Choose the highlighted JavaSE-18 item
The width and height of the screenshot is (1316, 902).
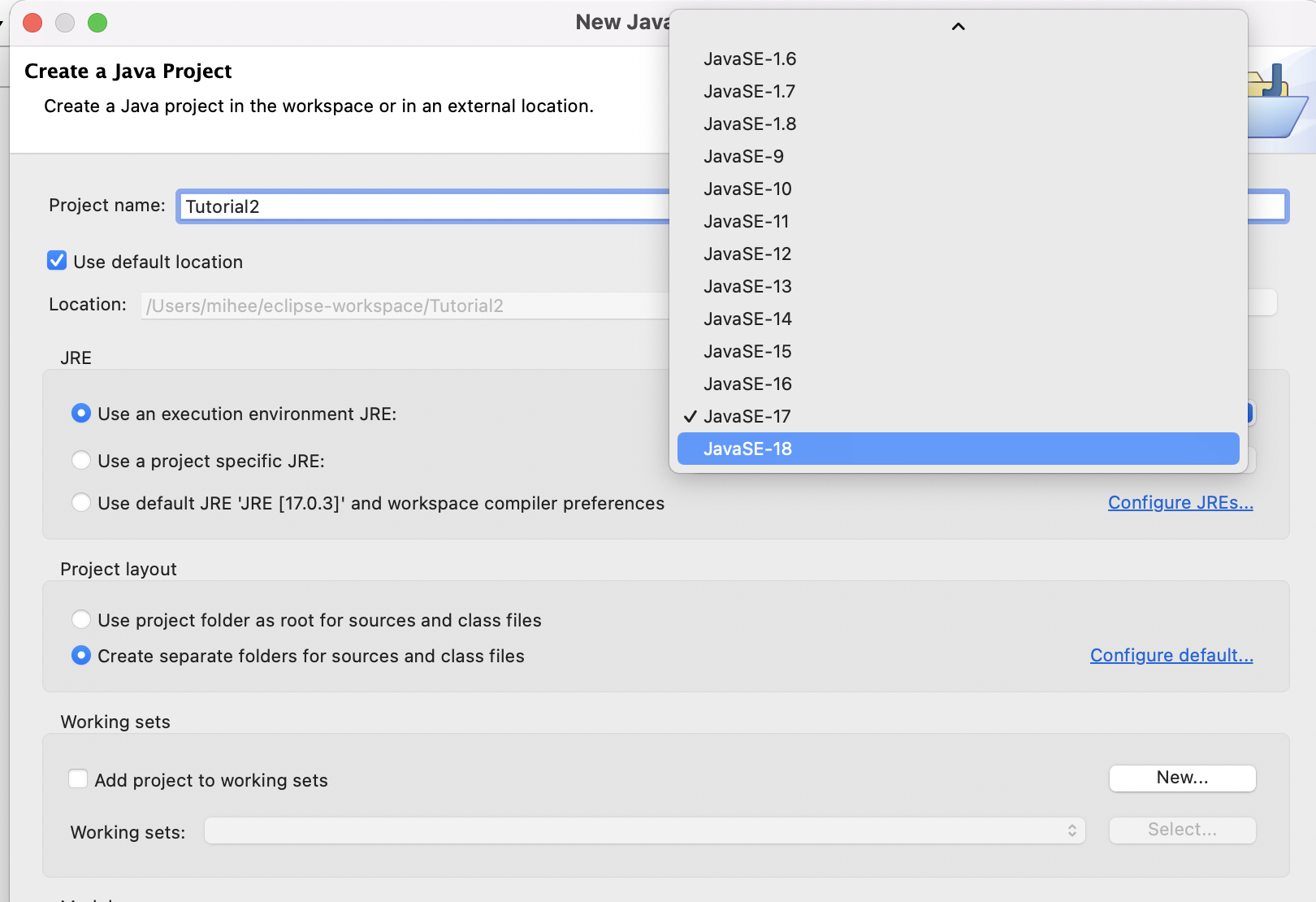958,449
